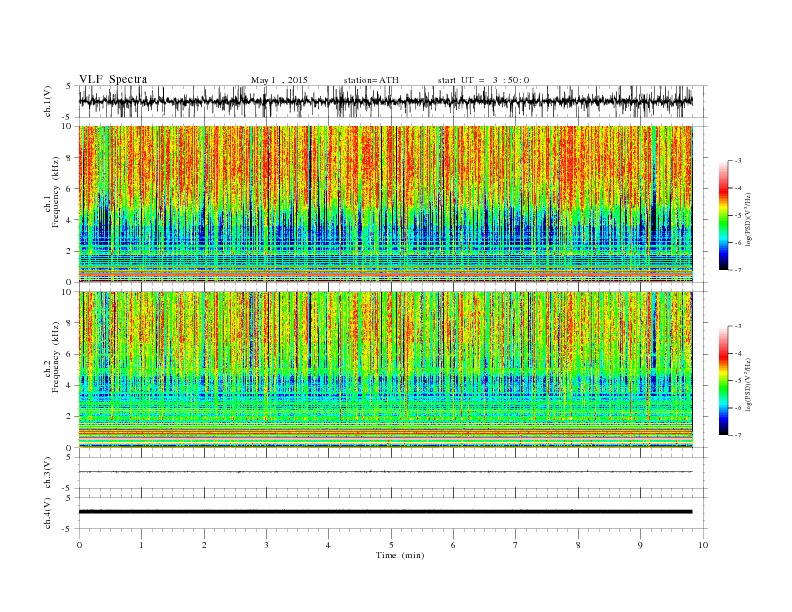792x612 pixels.
Task: Click the "Time (min)" x-axis label
Action: click(400, 555)
